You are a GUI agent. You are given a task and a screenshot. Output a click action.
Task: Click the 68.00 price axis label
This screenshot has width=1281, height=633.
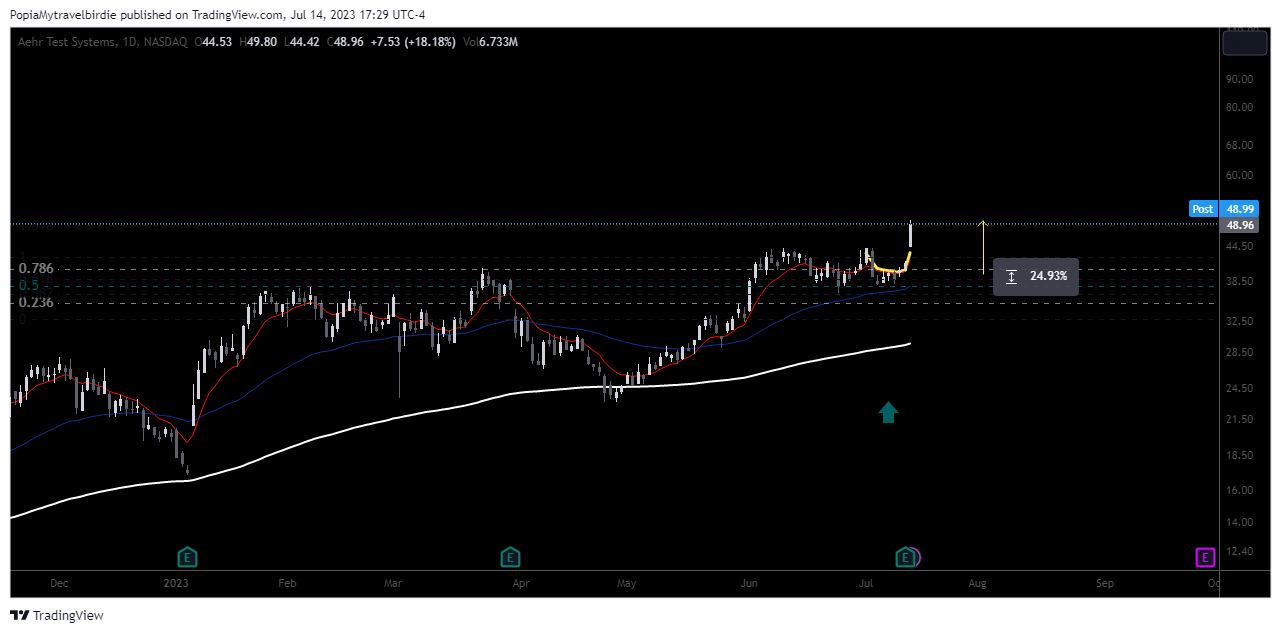(1240, 146)
